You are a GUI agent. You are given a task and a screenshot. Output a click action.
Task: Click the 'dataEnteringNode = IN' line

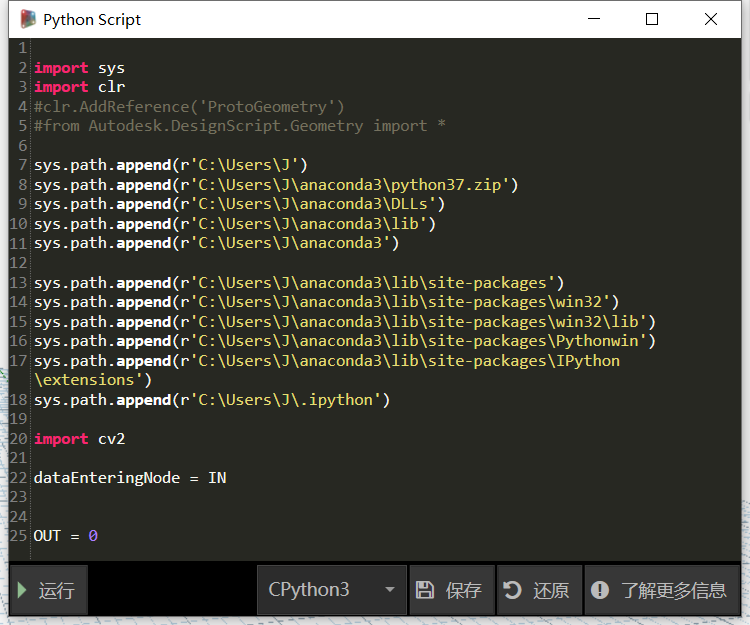click(x=130, y=478)
